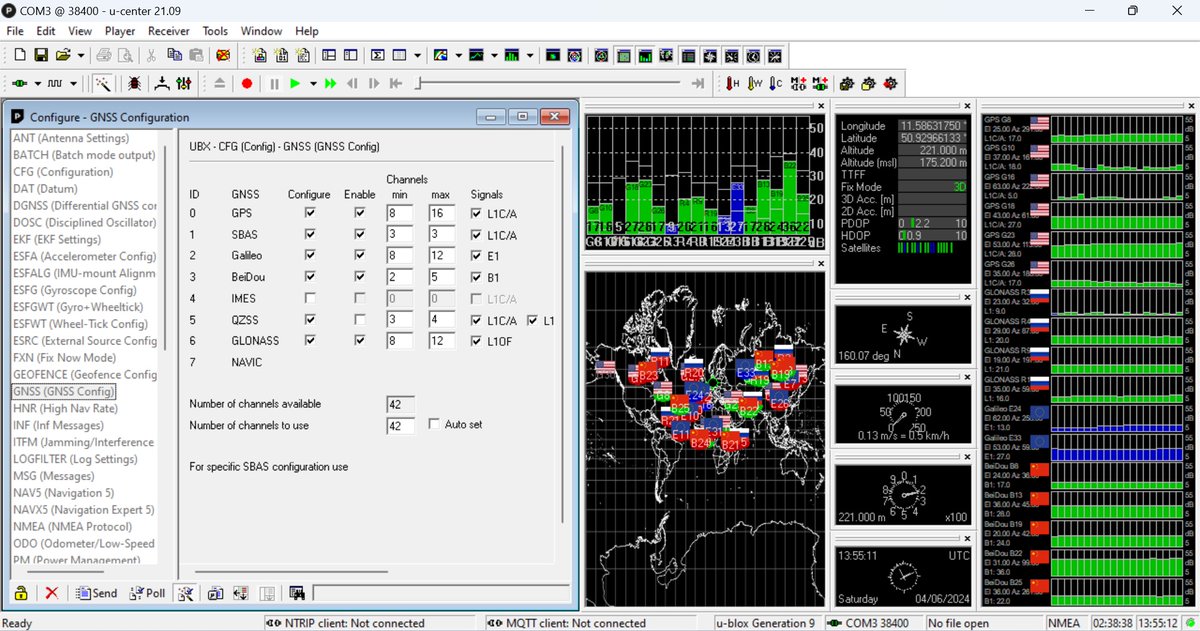The height and width of the screenshot is (631, 1200).
Task: Toggle the GLONASS L1OF signal checkbox
Action: pyautogui.click(x=476, y=341)
